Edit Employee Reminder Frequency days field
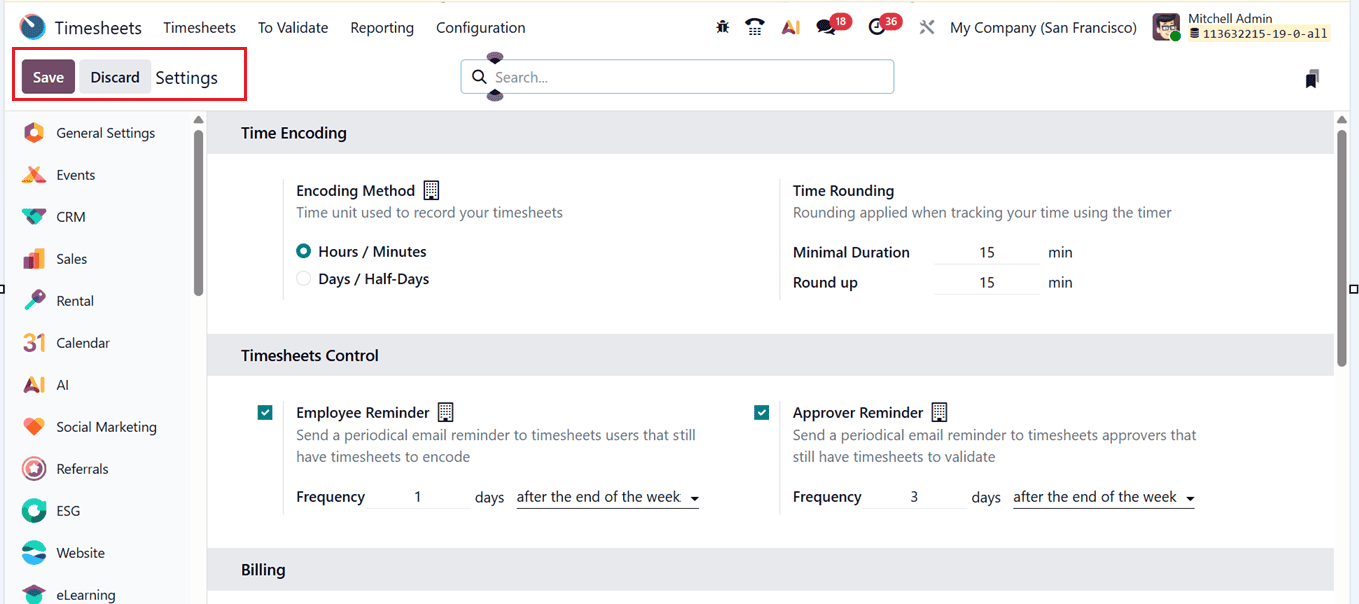Viewport: 1359px width, 604px height. [418, 497]
